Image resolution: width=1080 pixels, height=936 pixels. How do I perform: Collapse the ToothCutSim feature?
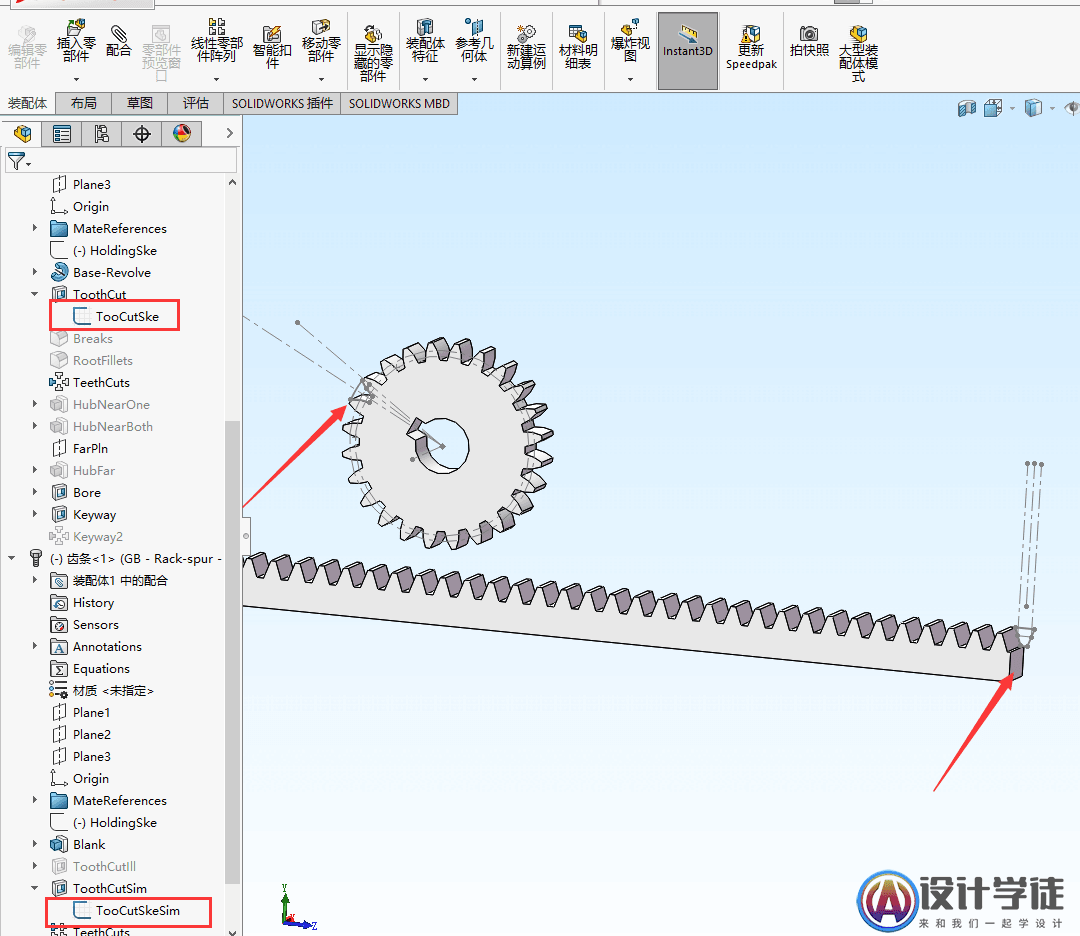click(34, 888)
